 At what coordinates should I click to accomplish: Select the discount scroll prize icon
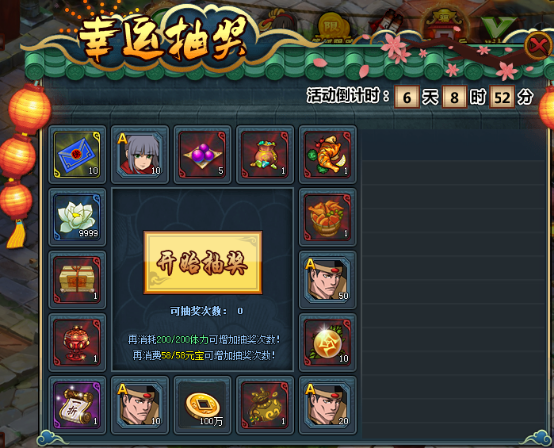pos(77,405)
